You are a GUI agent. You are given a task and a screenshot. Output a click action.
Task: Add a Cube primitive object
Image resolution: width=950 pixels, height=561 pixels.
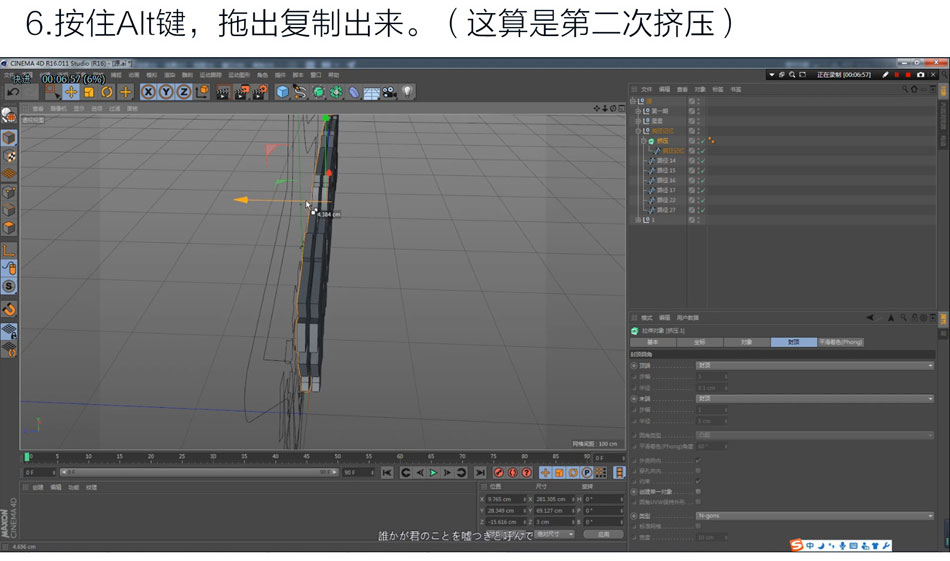282,92
